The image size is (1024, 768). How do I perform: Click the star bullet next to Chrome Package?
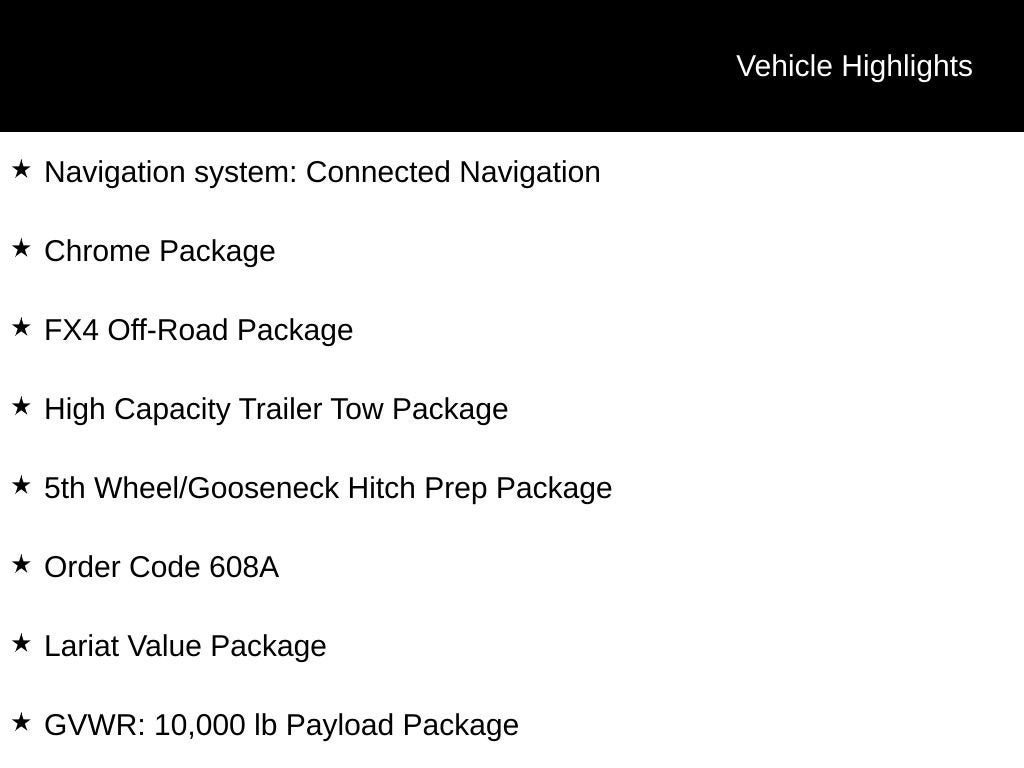(21, 249)
